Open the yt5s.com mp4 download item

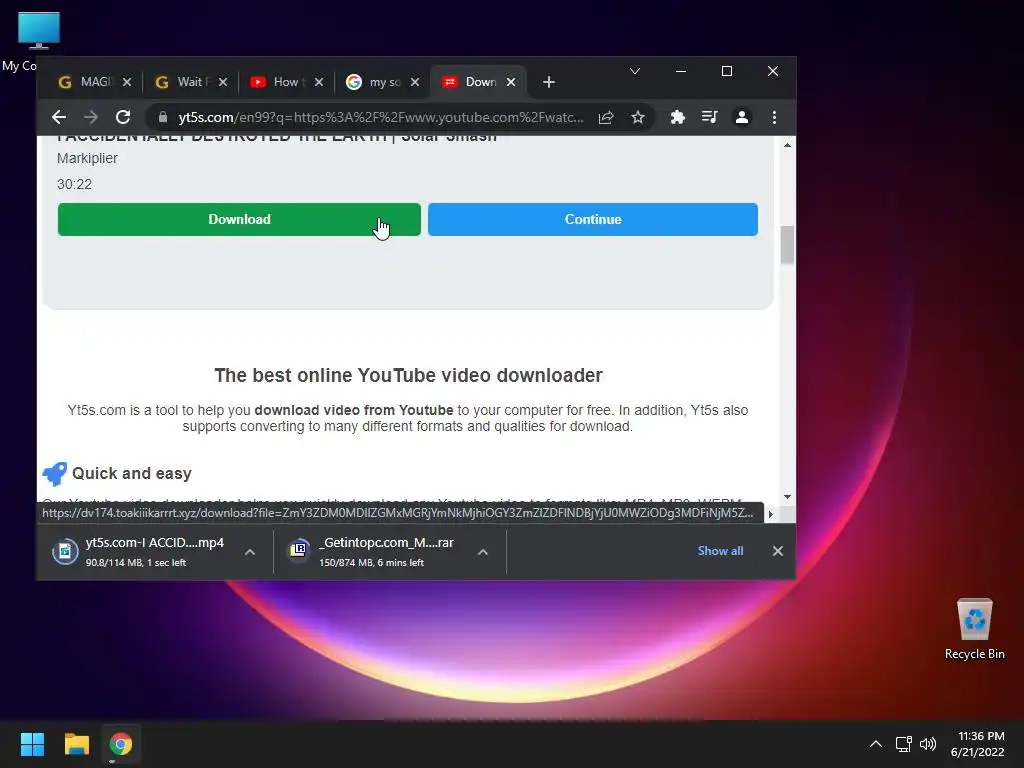(155, 551)
